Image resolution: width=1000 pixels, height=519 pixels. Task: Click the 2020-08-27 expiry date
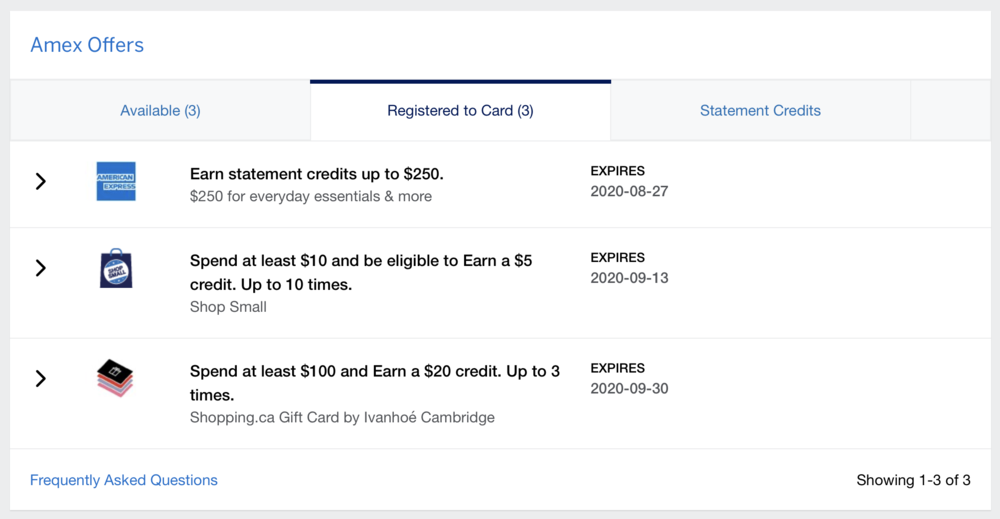[x=629, y=190]
